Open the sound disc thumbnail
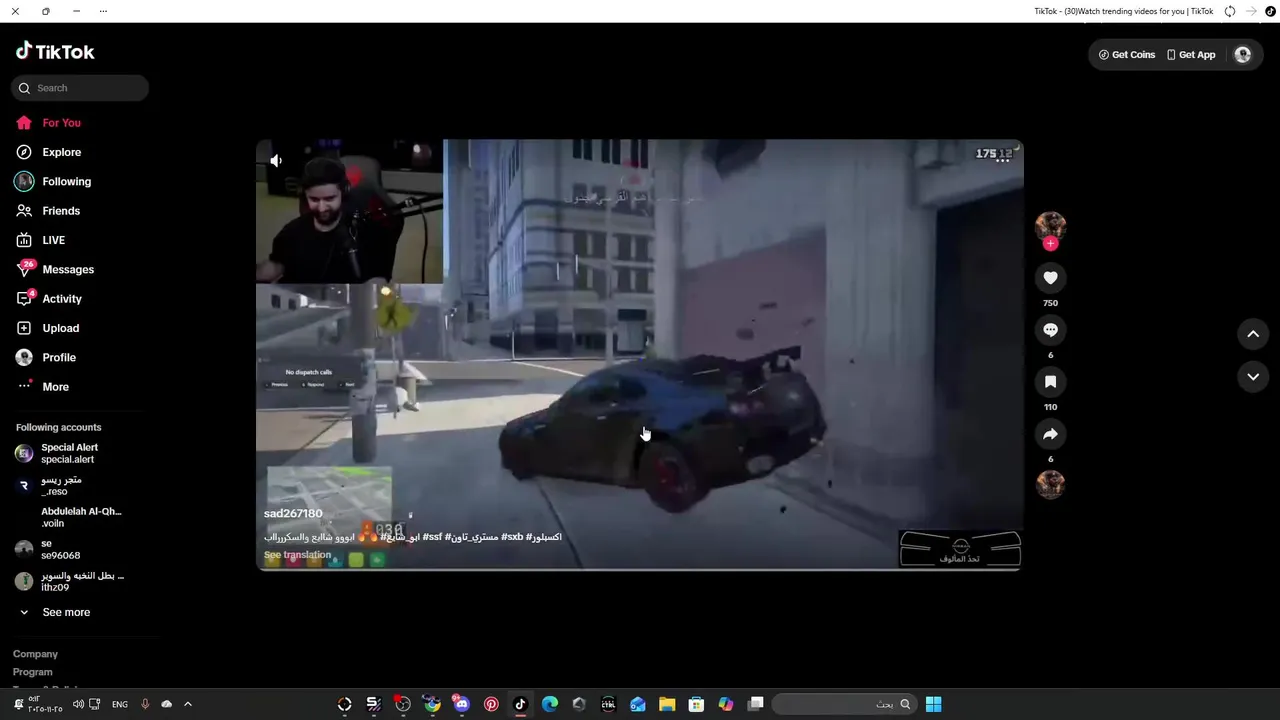The image size is (1280, 720). click(x=1050, y=485)
